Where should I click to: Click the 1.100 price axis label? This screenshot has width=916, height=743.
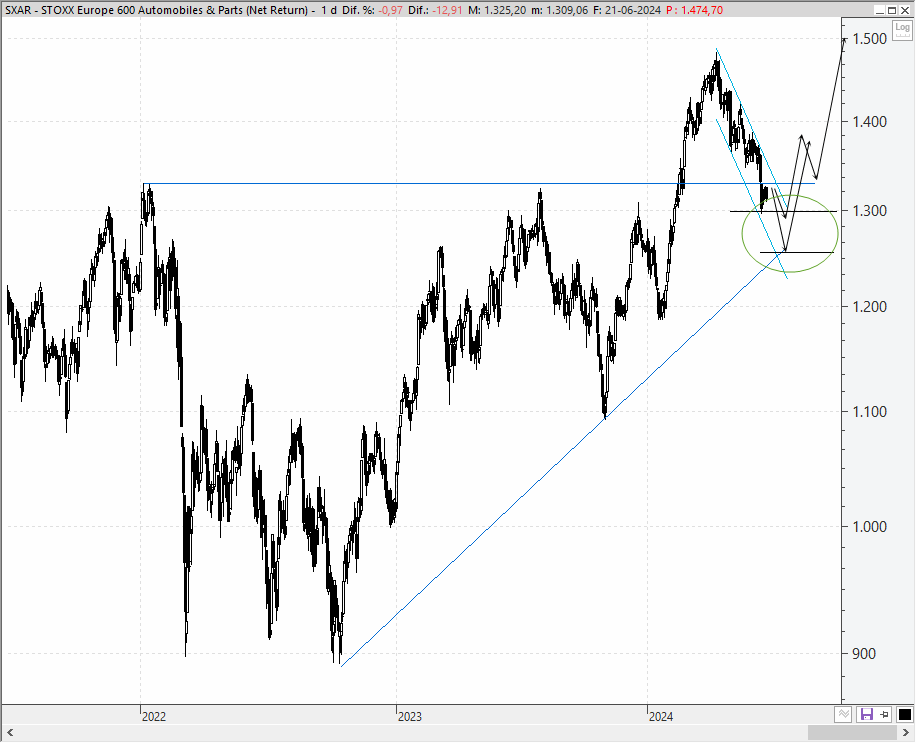click(869, 411)
